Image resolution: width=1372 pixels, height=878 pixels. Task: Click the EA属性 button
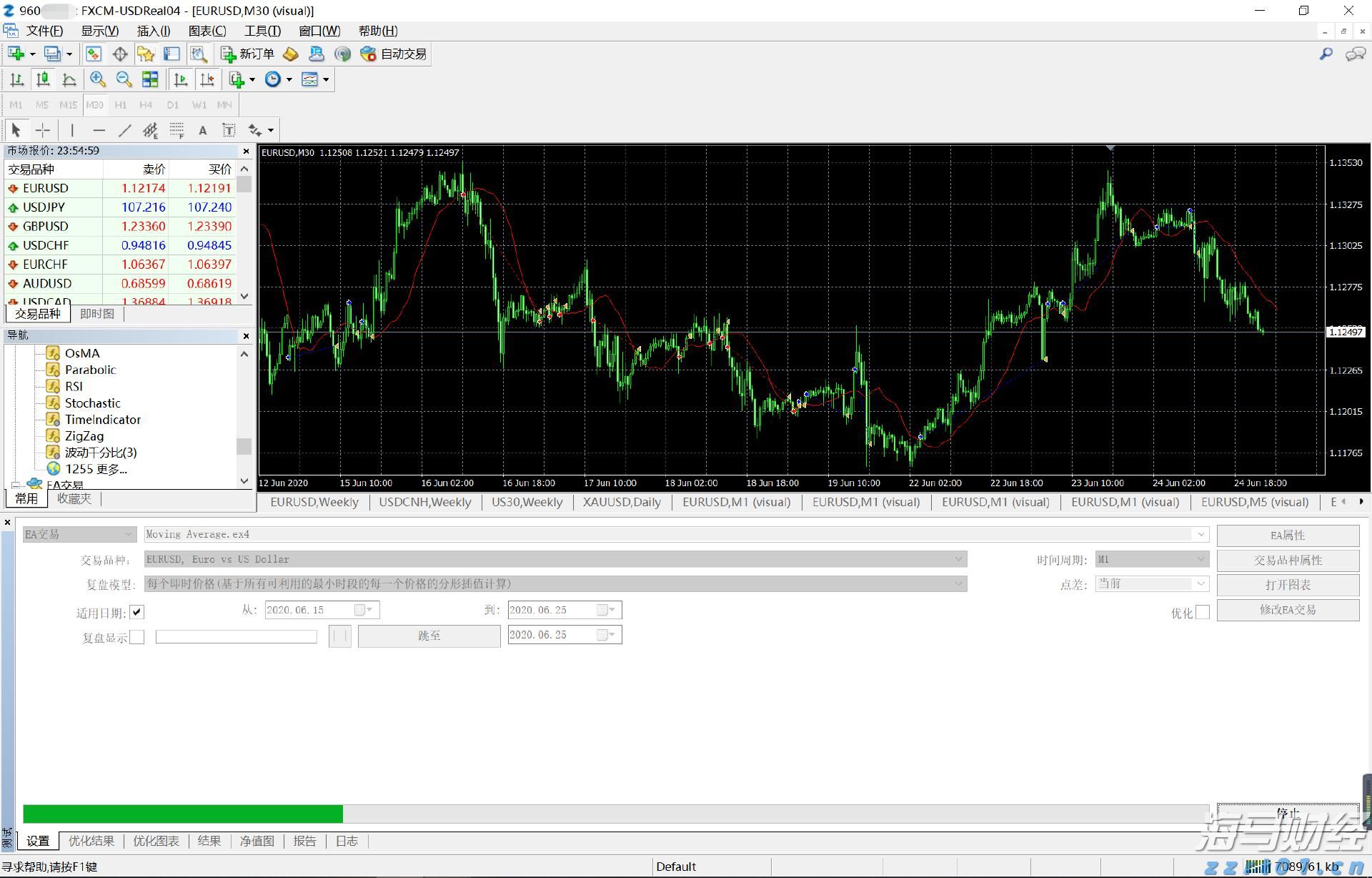(x=1287, y=535)
